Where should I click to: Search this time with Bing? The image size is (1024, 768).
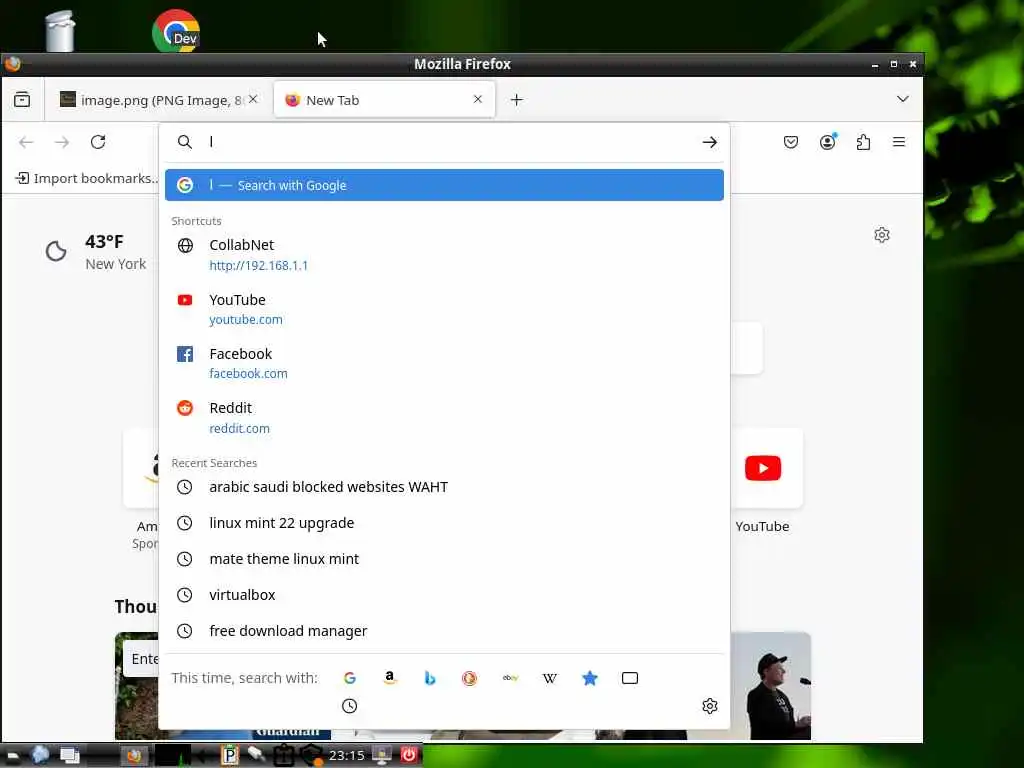pos(429,678)
